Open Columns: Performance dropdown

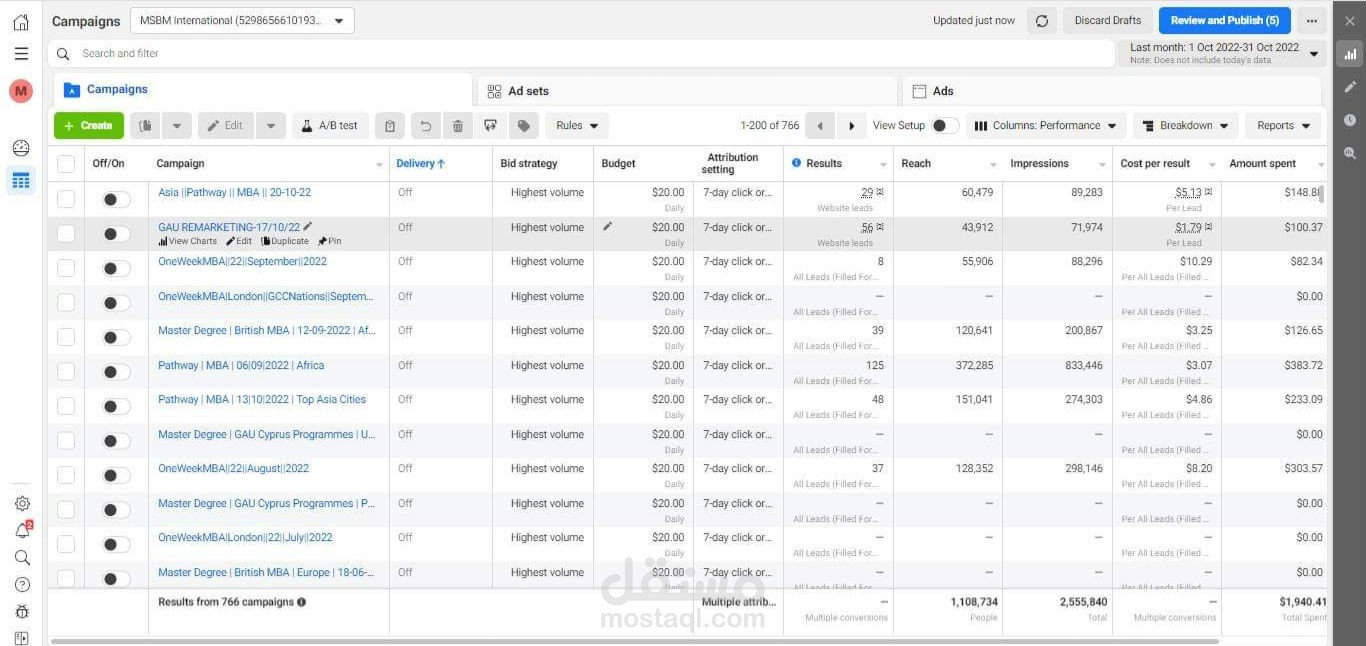pos(1046,126)
